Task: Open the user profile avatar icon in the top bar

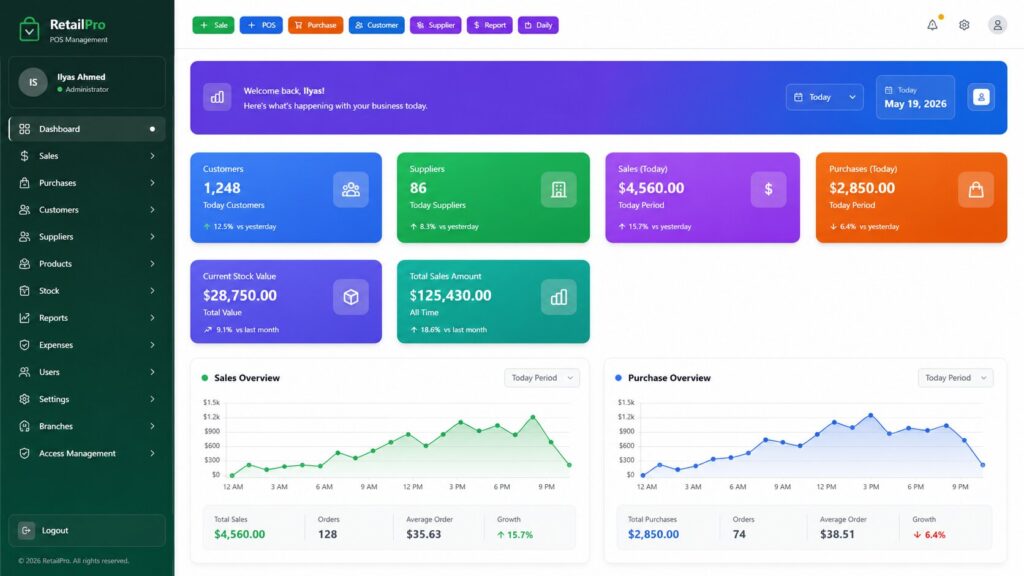Action: coord(997,25)
